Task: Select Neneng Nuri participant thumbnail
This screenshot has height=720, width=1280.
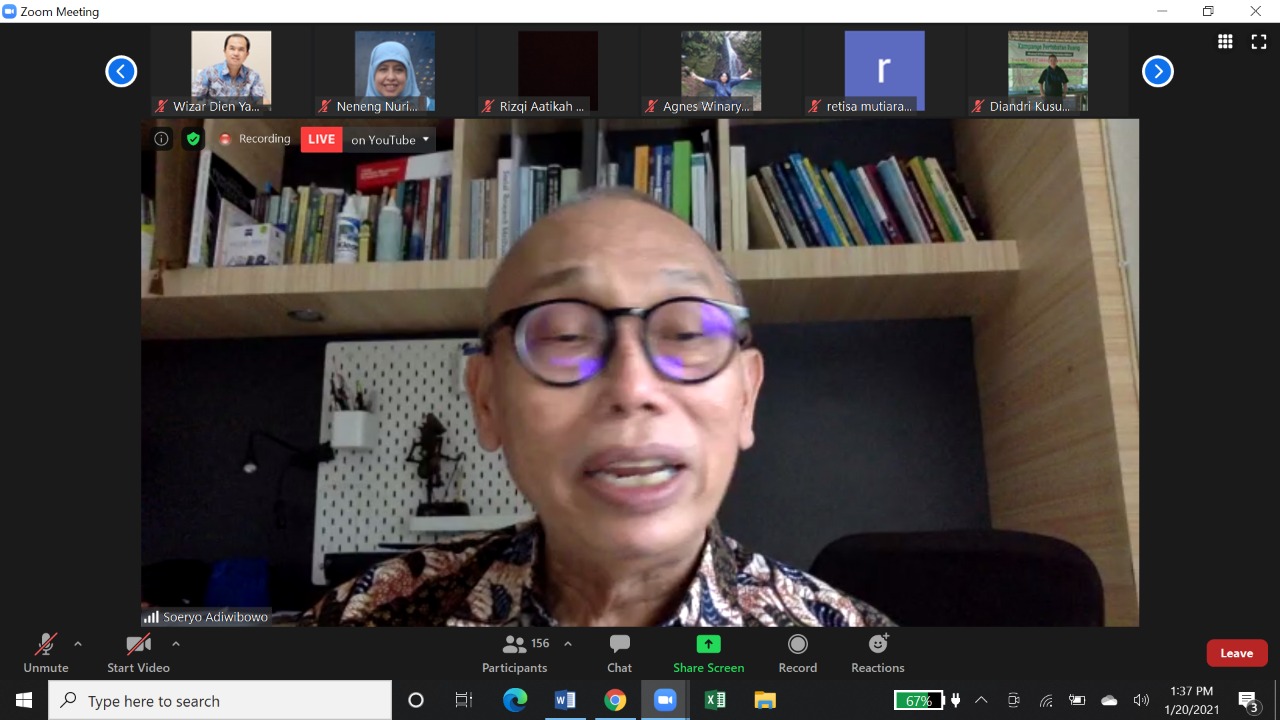Action: pyautogui.click(x=394, y=71)
